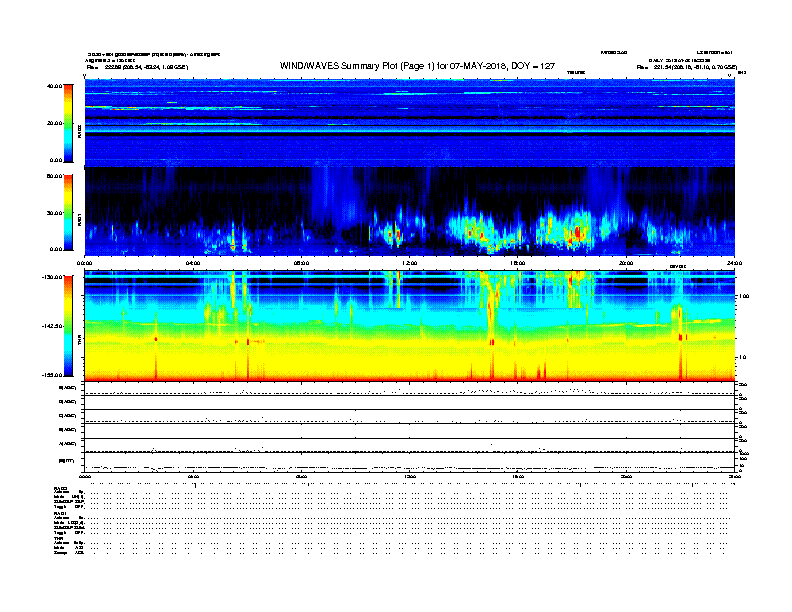Screen dimensions: 792x612
Task: Select the 0.00 label on RAD2 scale
Action: pos(56,160)
